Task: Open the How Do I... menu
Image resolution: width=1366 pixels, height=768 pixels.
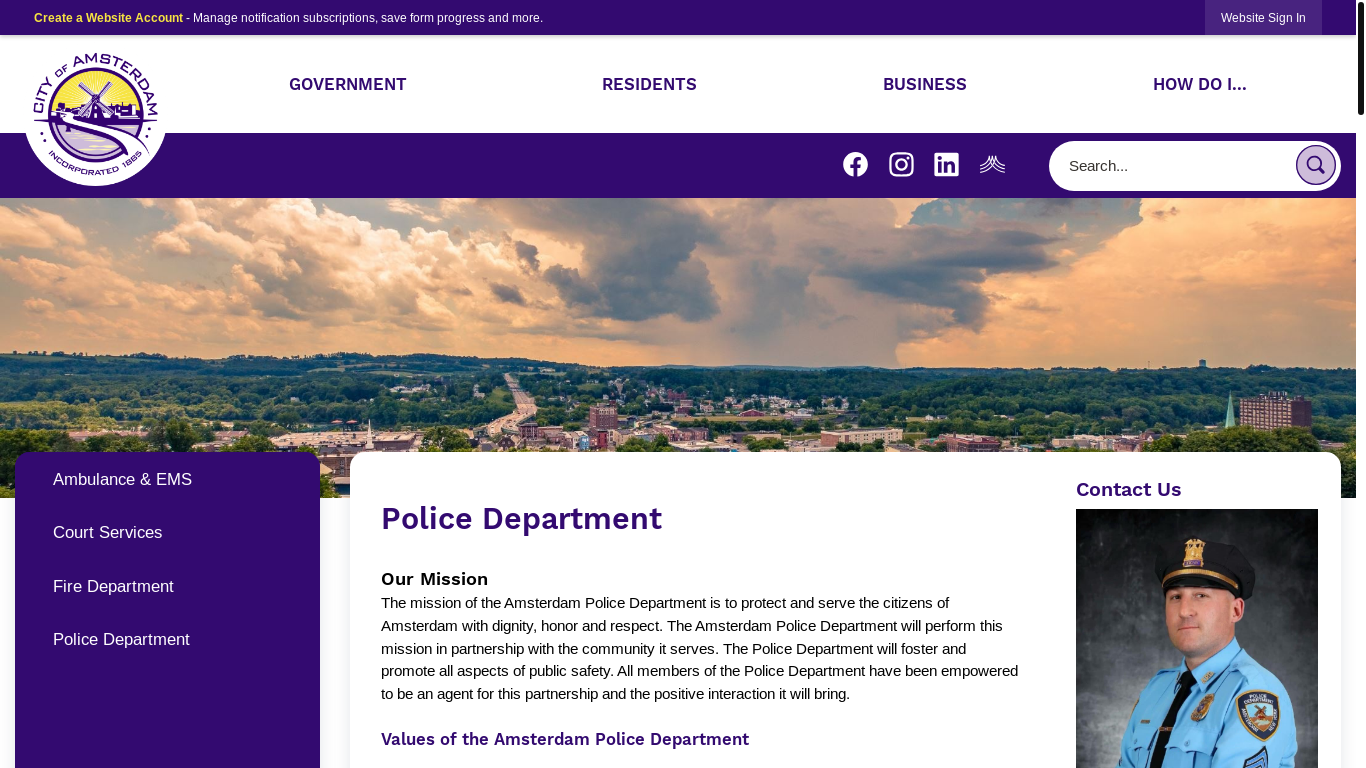Action: click(x=1200, y=84)
